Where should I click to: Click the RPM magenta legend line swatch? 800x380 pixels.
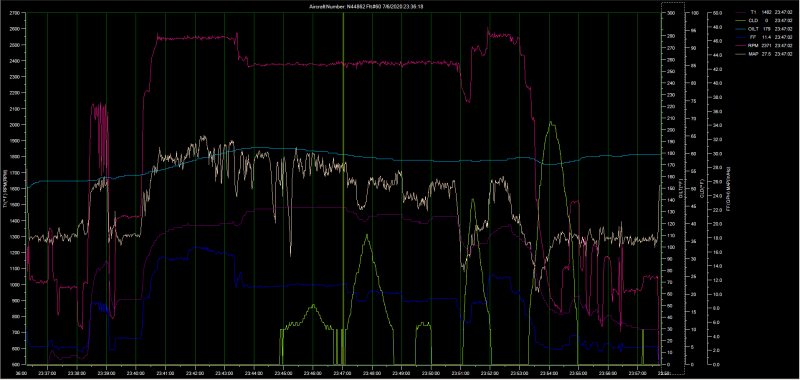point(740,45)
